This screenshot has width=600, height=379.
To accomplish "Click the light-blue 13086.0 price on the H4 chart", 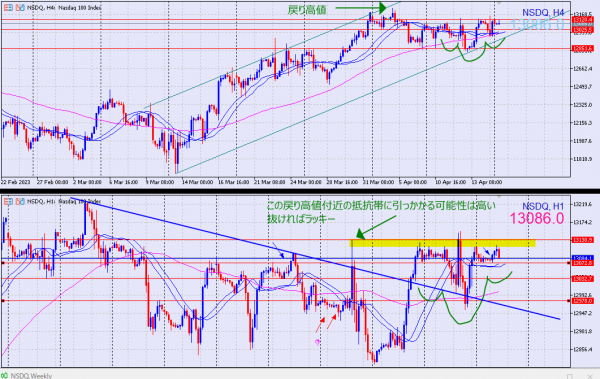I will pyautogui.click(x=537, y=25).
